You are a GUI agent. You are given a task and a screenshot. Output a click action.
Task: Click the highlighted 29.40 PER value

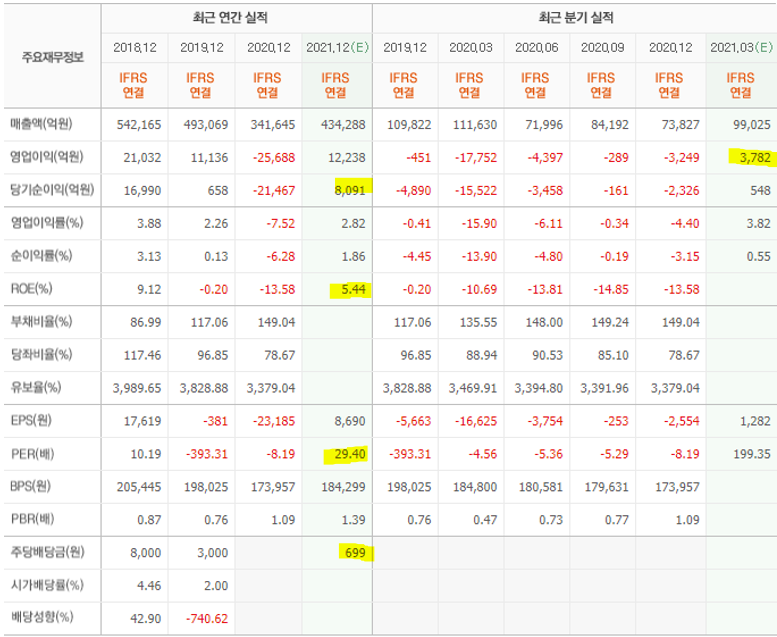[x=350, y=454]
